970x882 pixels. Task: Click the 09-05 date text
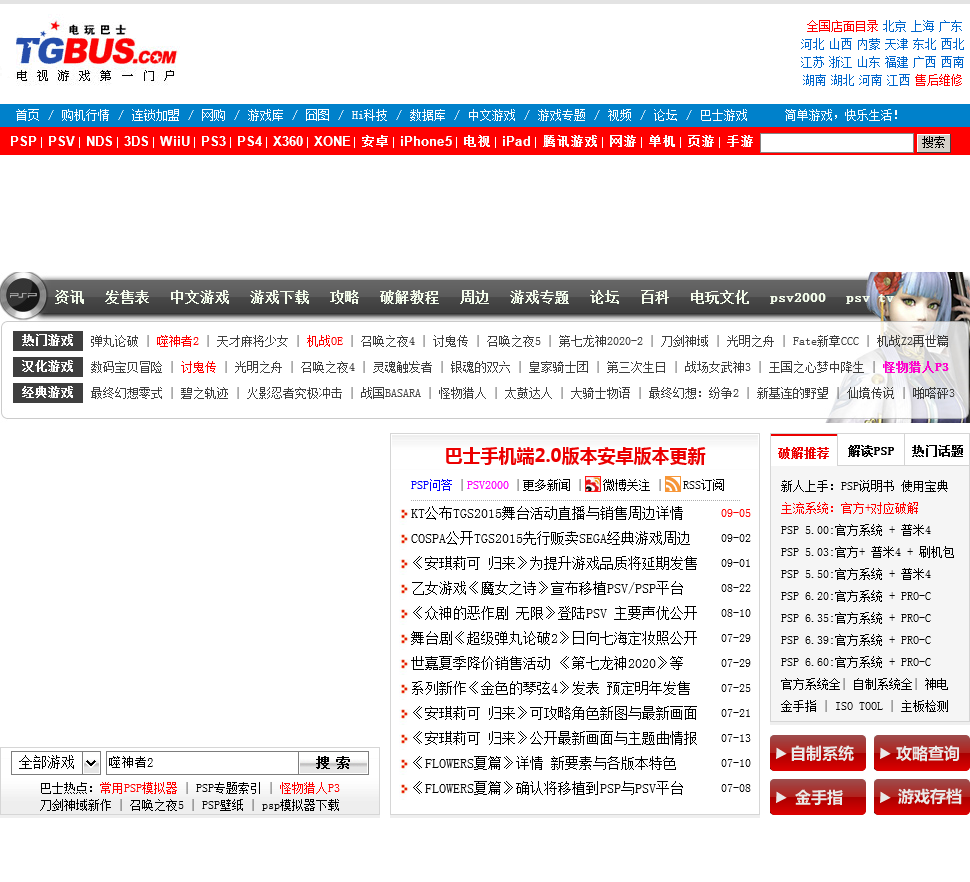tap(736, 513)
